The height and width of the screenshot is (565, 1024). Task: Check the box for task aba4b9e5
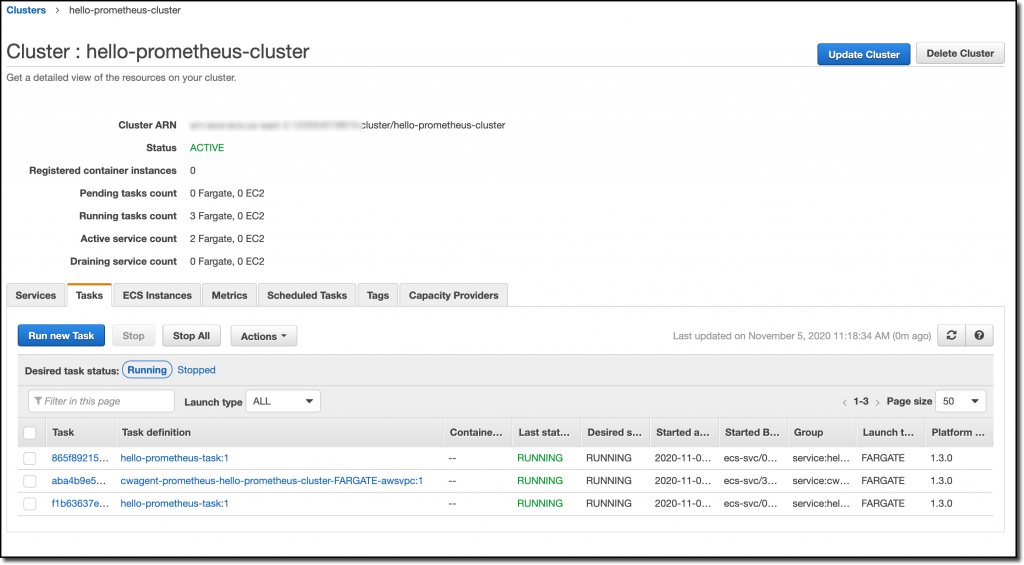pos(30,481)
